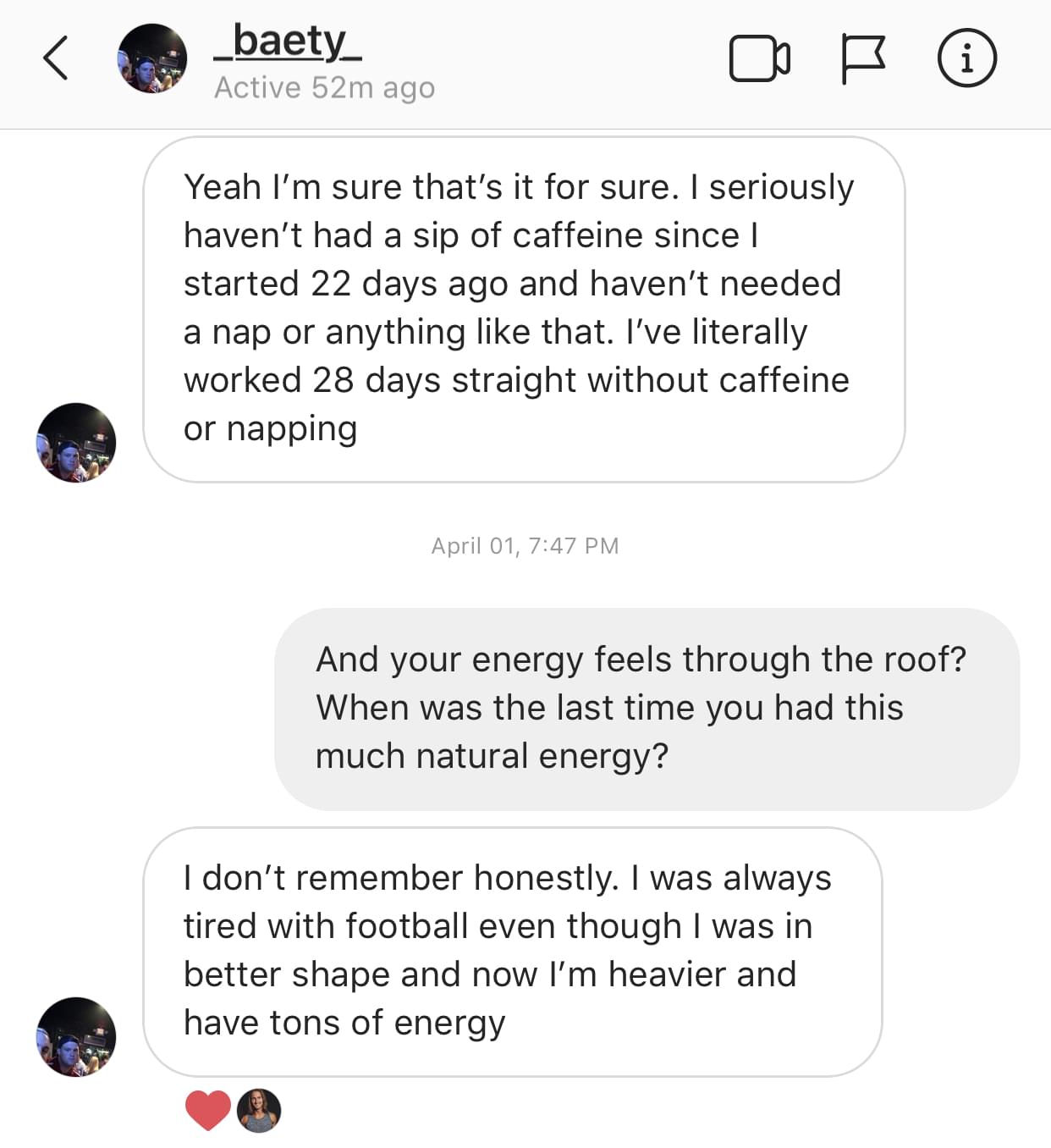The width and height of the screenshot is (1051, 1148).
Task: Start a video call with _baety_
Action: pos(759,58)
